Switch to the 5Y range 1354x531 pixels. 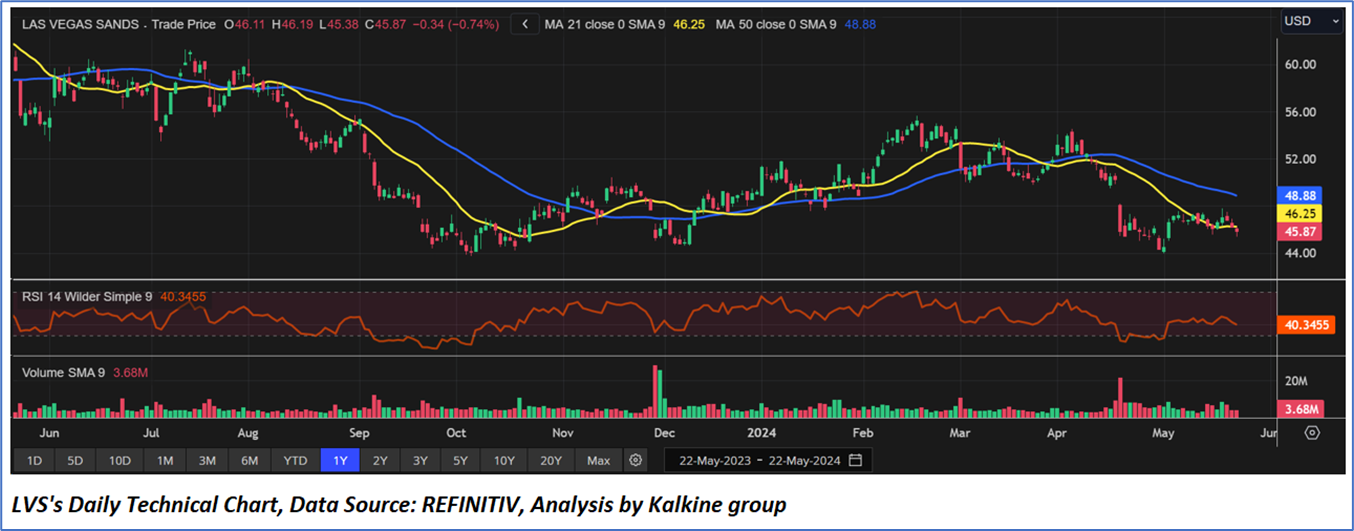point(459,460)
